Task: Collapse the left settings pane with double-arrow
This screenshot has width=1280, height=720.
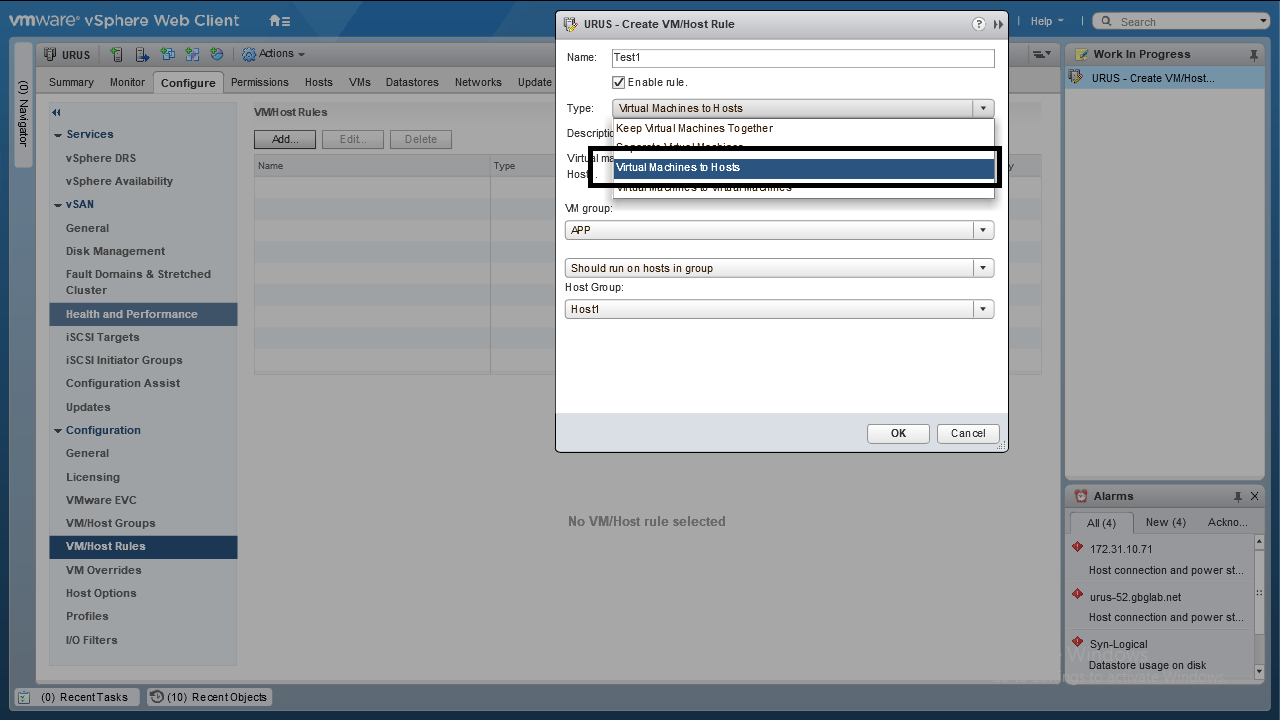Action: tap(57, 112)
